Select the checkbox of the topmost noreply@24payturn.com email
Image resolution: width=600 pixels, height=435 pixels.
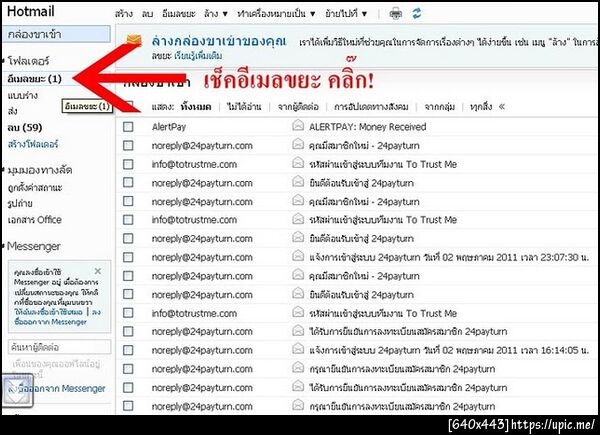click(x=128, y=145)
